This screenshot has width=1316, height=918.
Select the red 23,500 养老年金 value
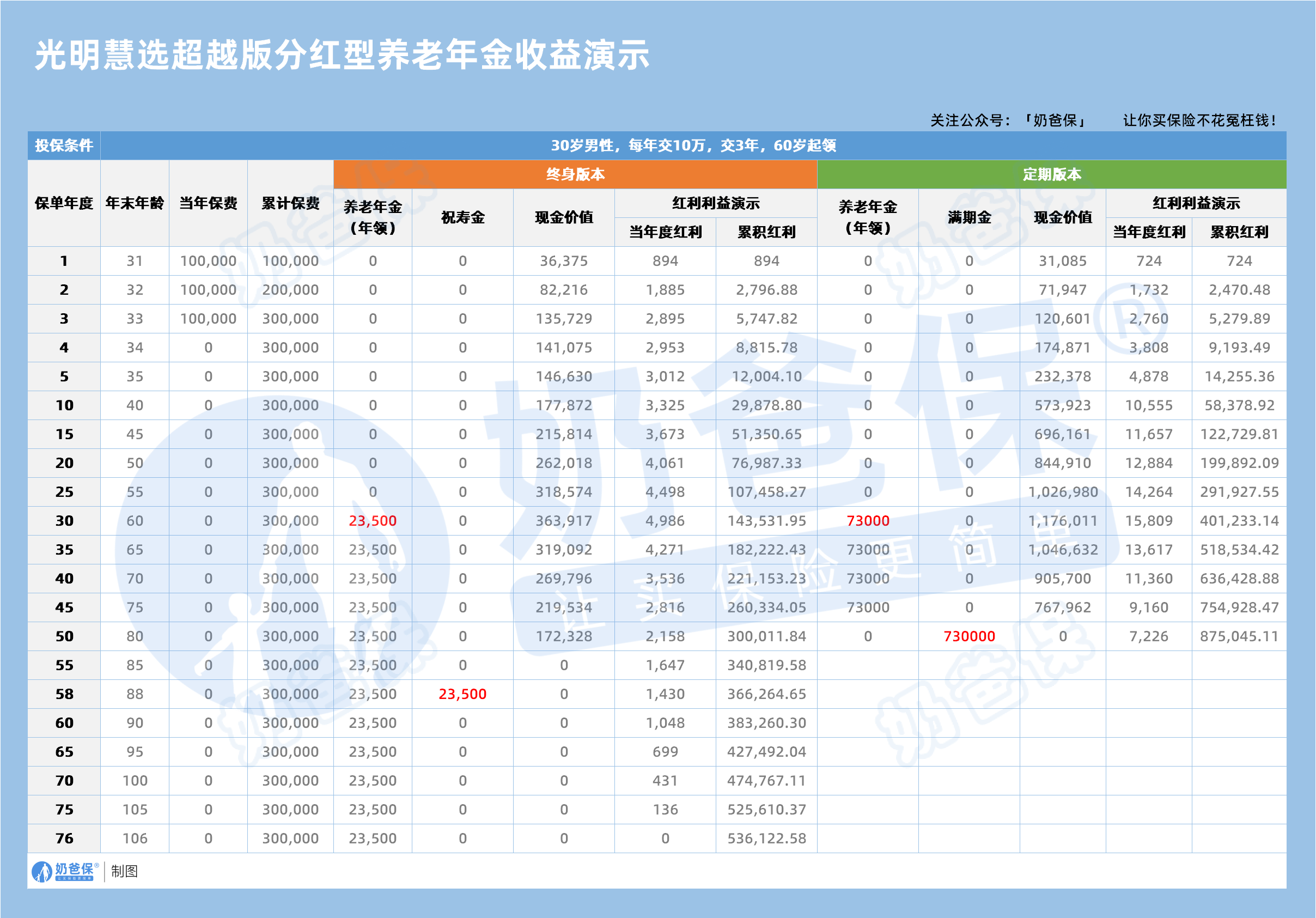click(x=374, y=521)
